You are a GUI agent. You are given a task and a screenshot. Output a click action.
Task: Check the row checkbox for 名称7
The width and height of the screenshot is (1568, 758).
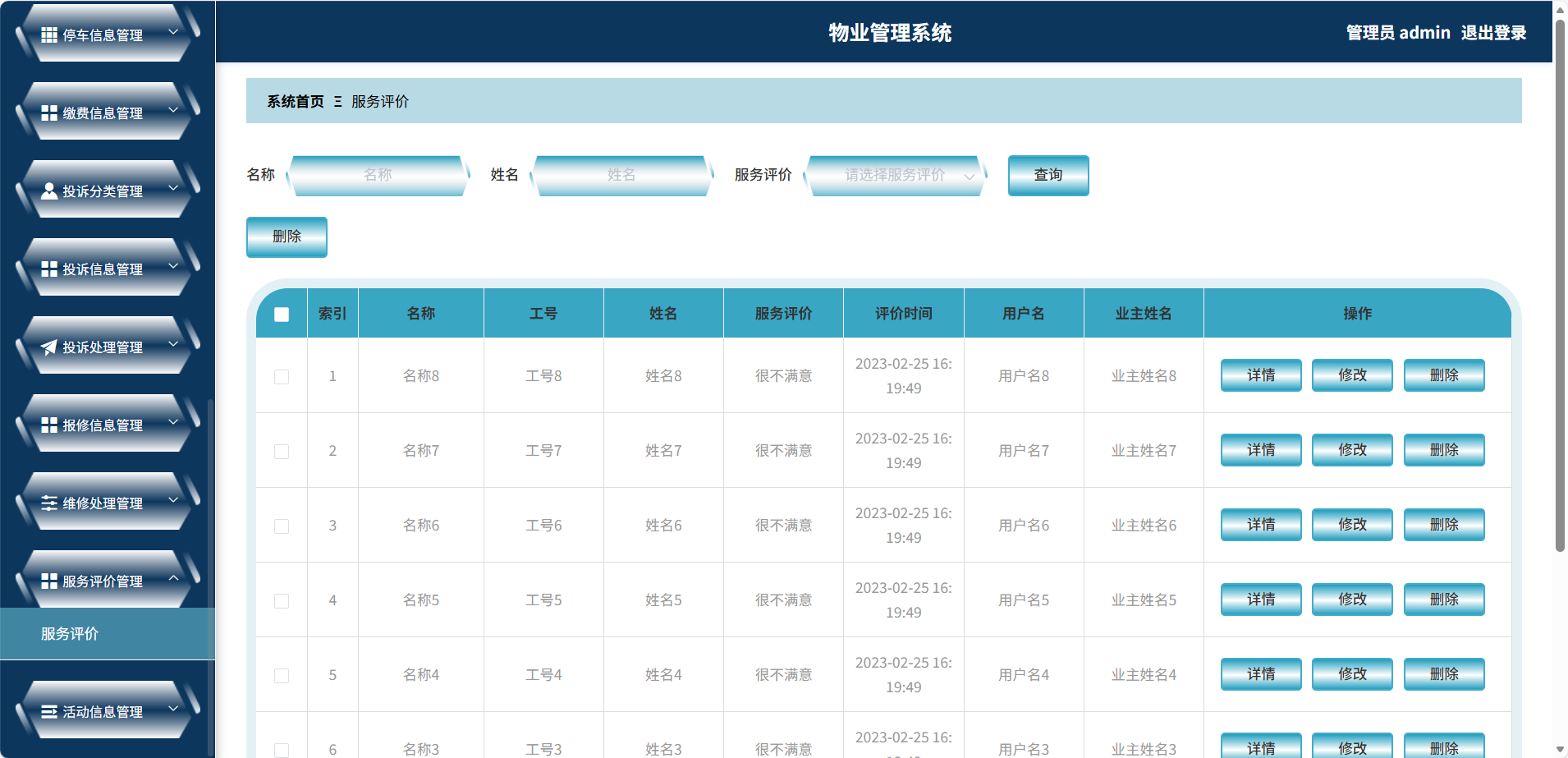coord(282,451)
